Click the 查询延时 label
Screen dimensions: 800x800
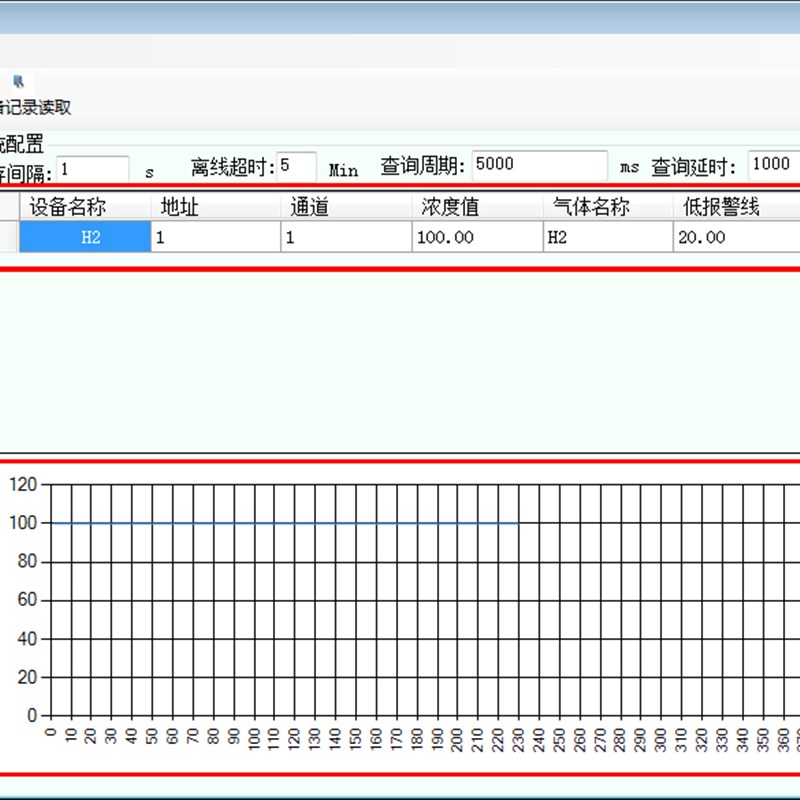[x=693, y=167]
